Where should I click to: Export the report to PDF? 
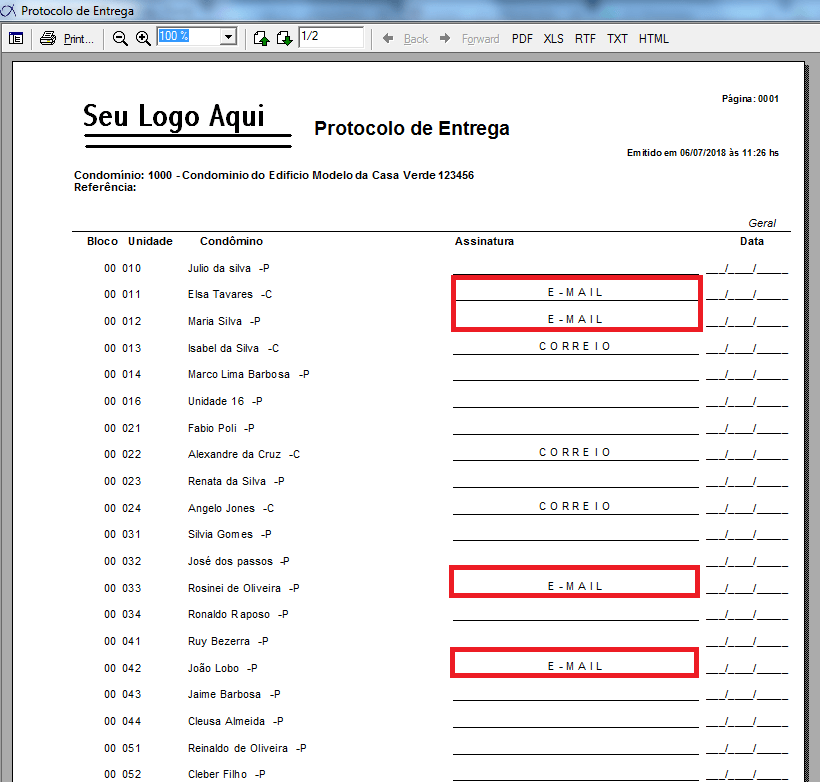tap(522, 38)
